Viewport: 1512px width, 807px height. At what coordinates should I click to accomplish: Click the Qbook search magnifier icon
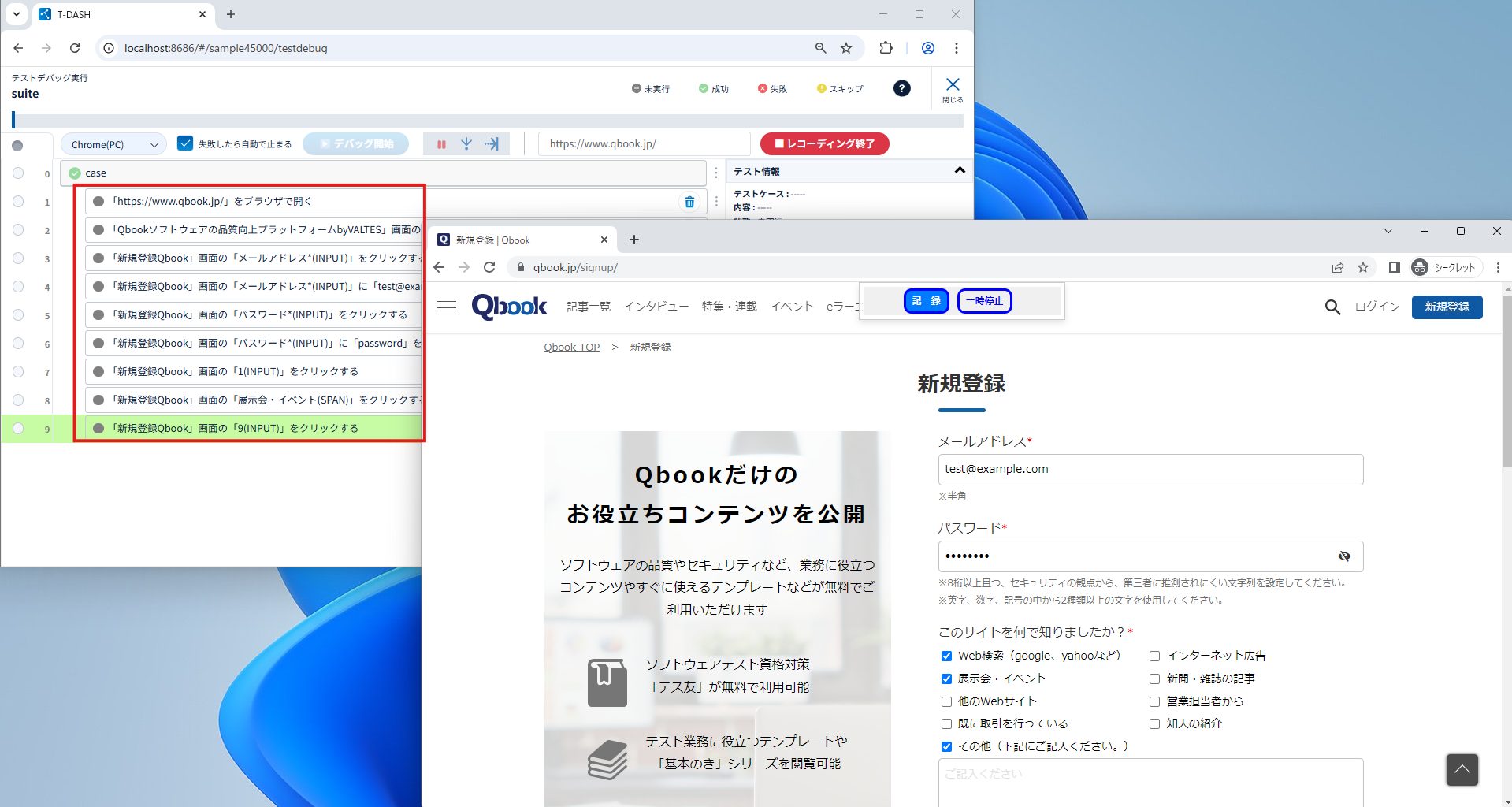click(1332, 307)
